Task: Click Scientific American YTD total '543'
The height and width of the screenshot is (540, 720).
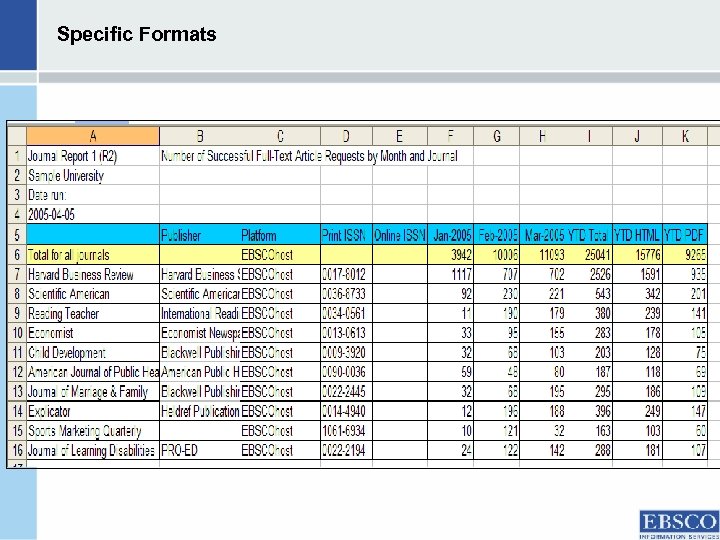Action: click(x=589, y=294)
